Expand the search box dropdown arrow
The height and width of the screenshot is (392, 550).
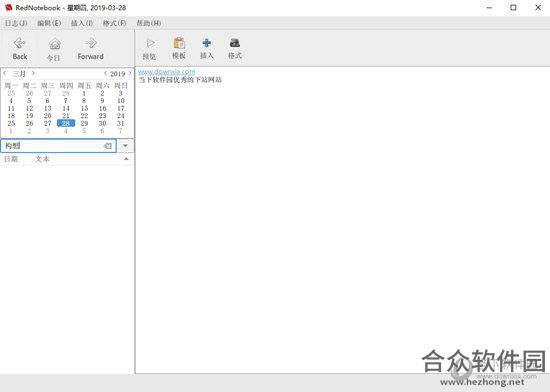pyautogui.click(x=125, y=146)
